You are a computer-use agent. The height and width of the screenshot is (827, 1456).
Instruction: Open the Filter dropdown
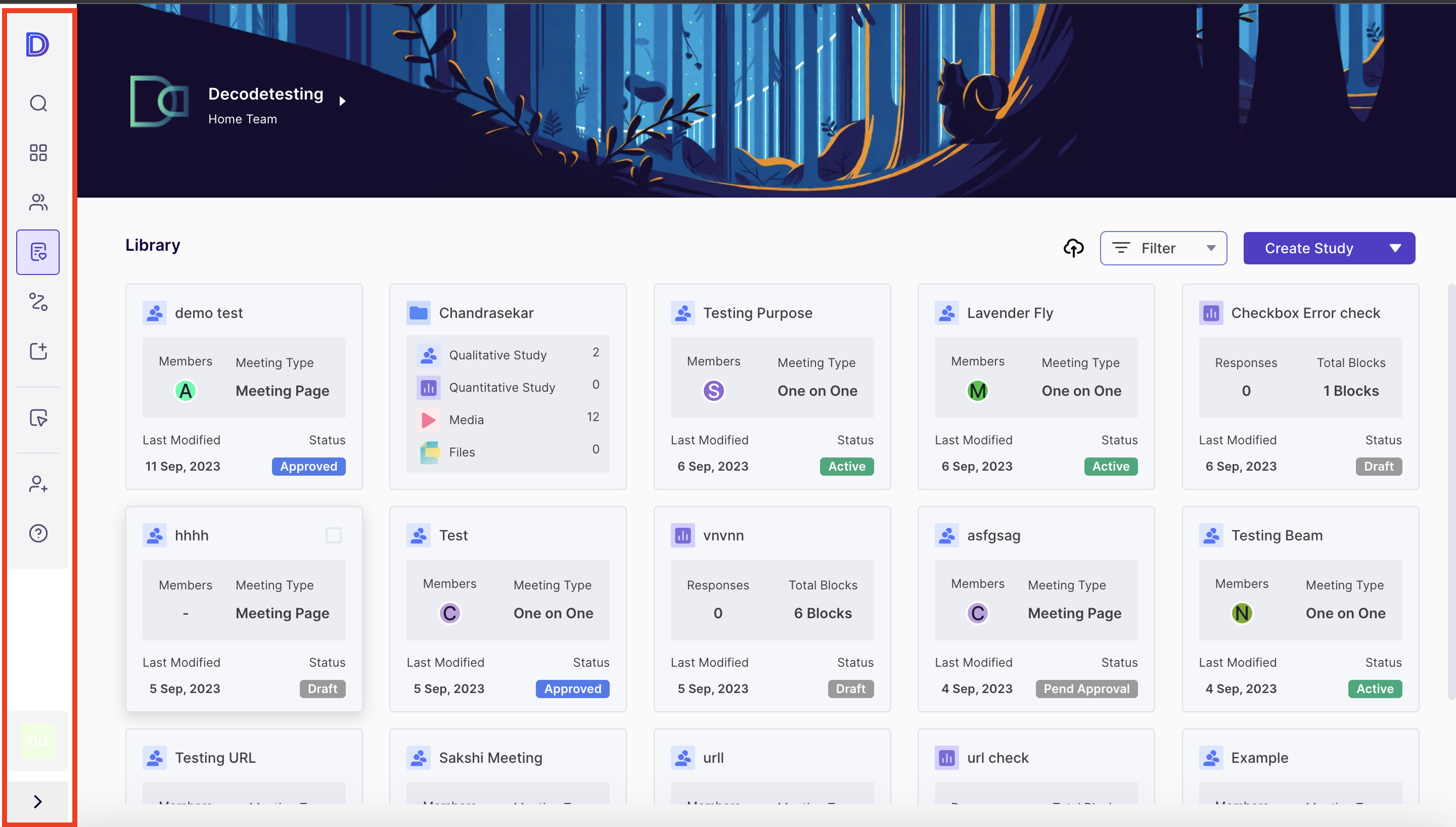1163,248
